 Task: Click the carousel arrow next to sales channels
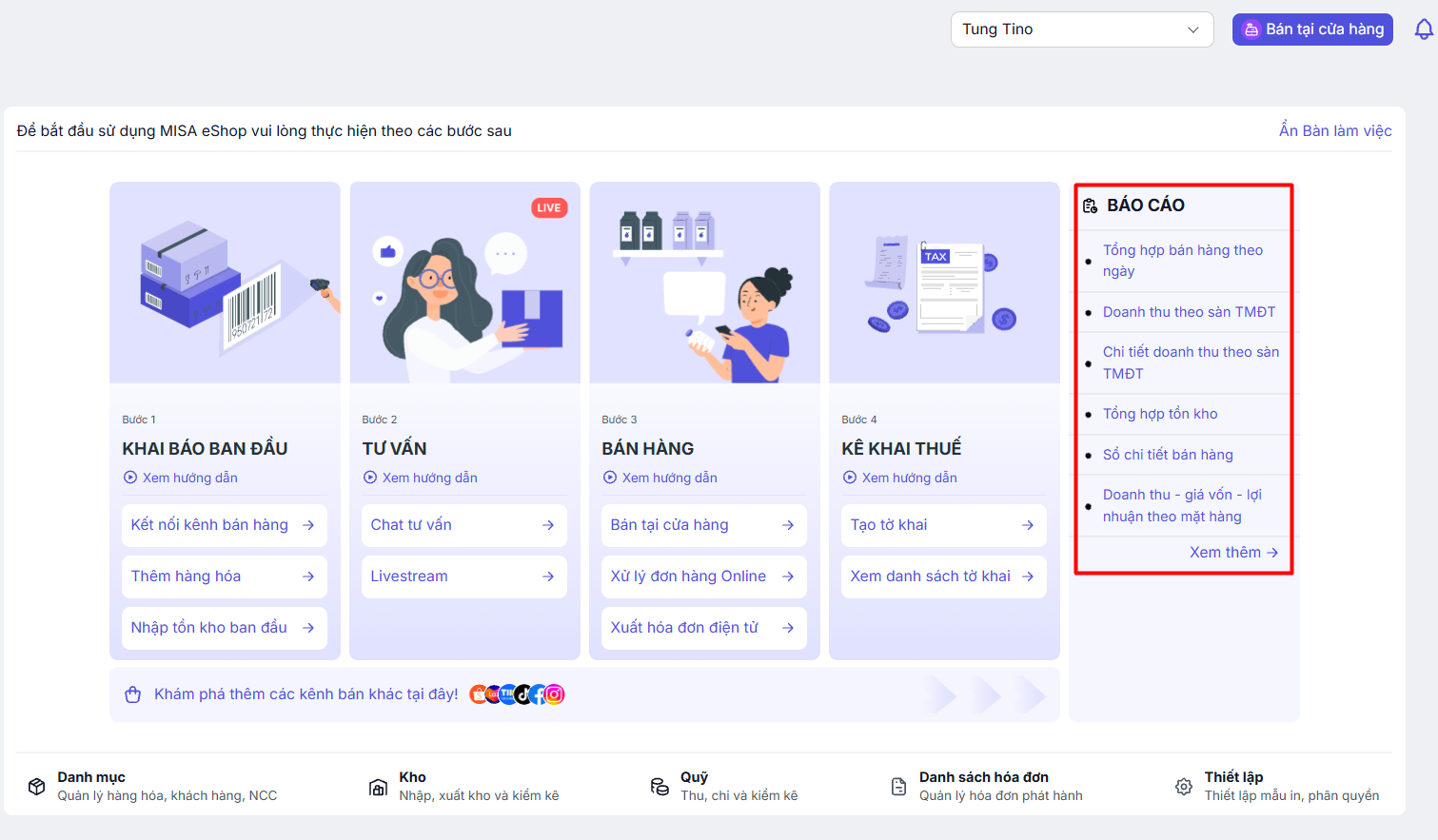click(x=941, y=695)
